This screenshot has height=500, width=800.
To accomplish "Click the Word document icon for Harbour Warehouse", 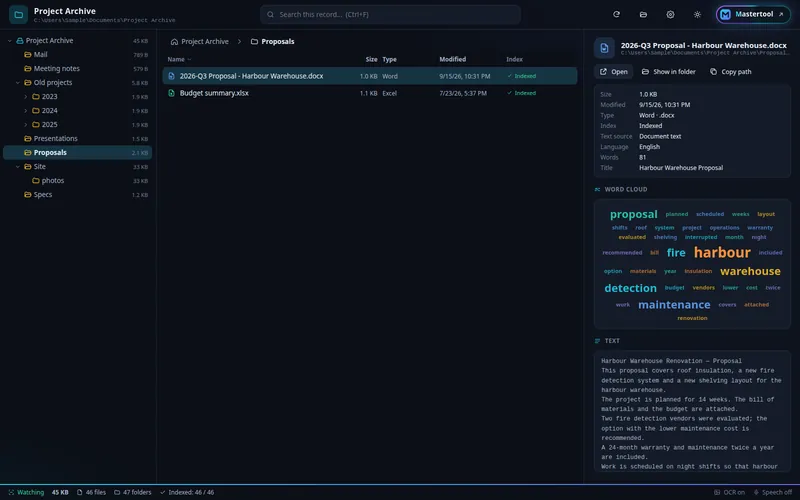I will click(171, 76).
